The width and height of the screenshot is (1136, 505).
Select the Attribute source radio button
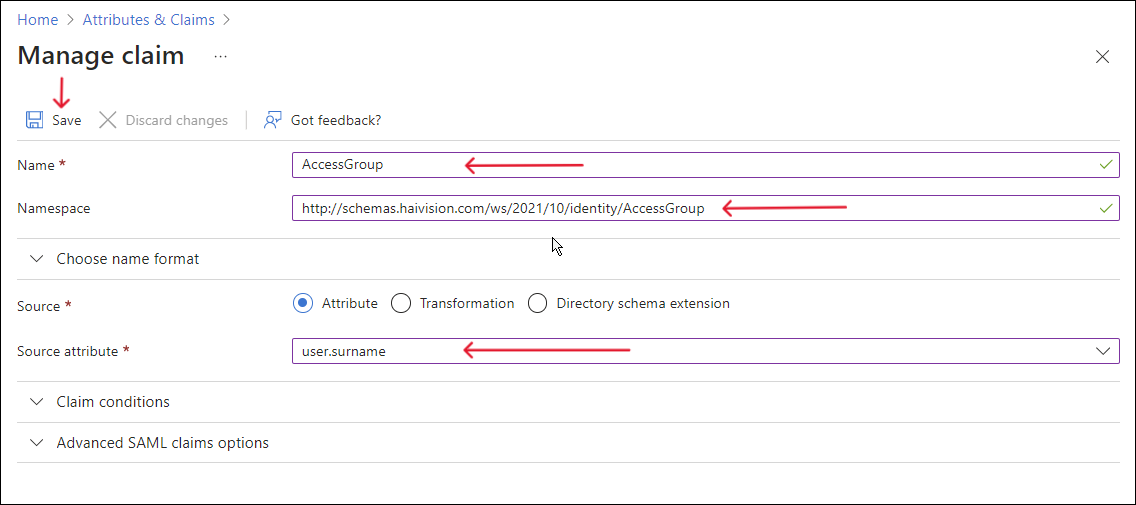point(303,303)
